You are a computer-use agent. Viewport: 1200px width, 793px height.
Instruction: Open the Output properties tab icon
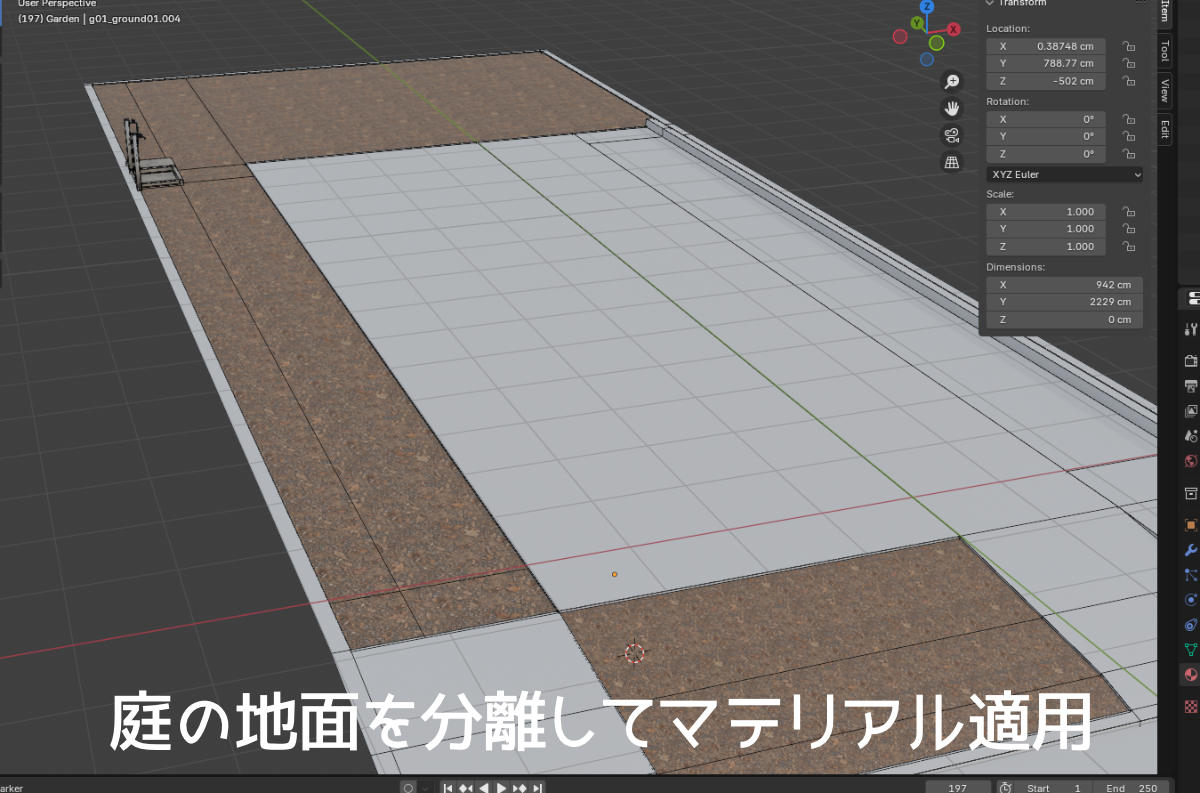(1190, 386)
